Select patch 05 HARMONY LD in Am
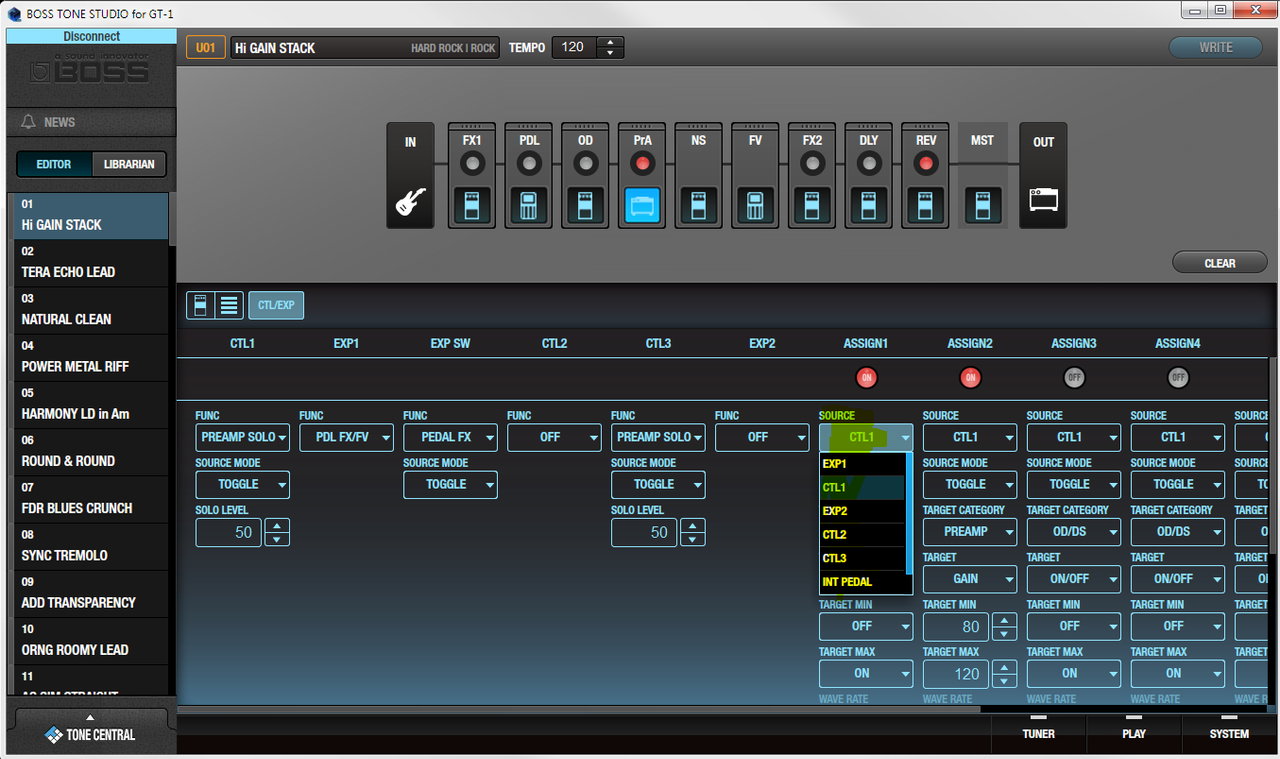Image resolution: width=1280 pixels, height=759 pixels. (x=91, y=405)
